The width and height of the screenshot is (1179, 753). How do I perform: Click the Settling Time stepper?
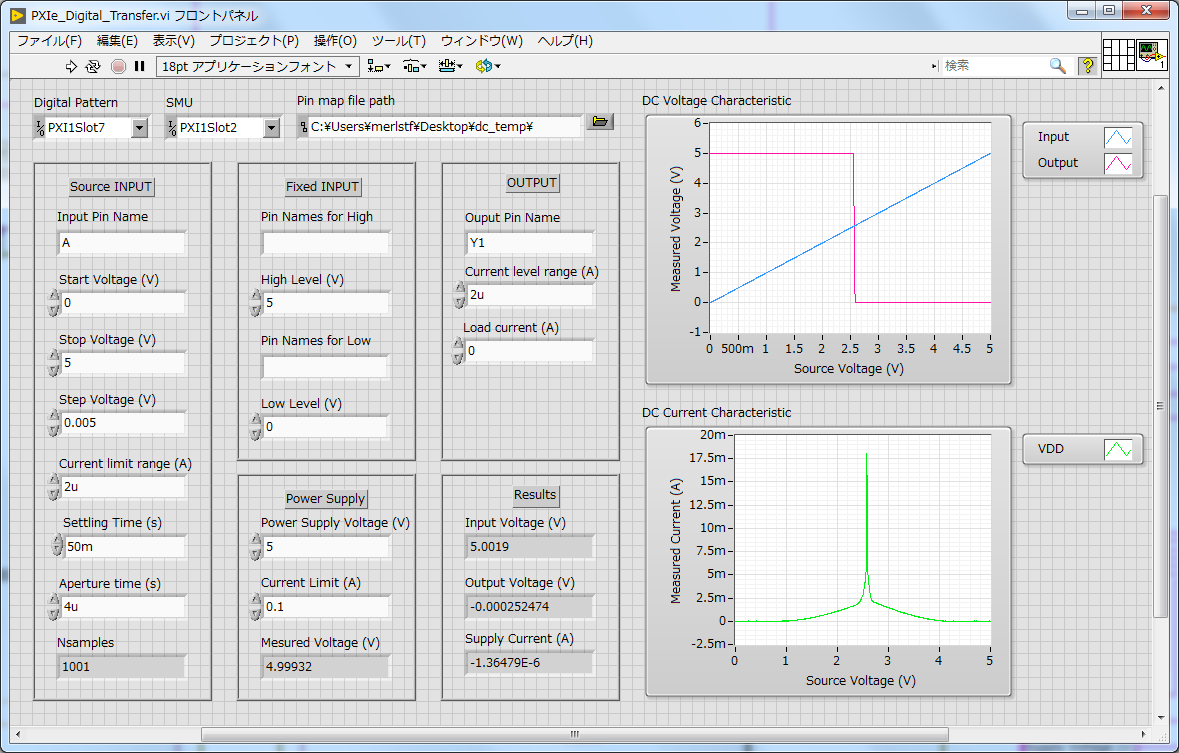[57, 546]
